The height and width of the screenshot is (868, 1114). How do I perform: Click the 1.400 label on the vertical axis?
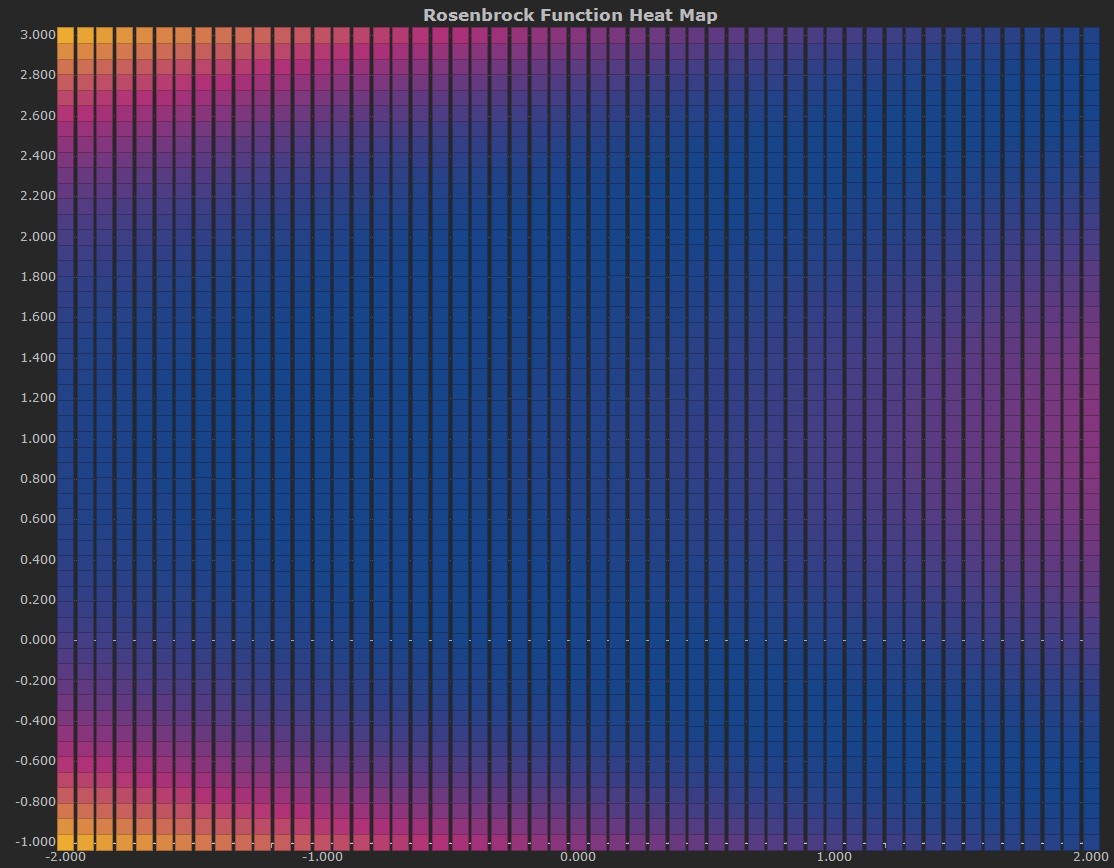(38, 357)
